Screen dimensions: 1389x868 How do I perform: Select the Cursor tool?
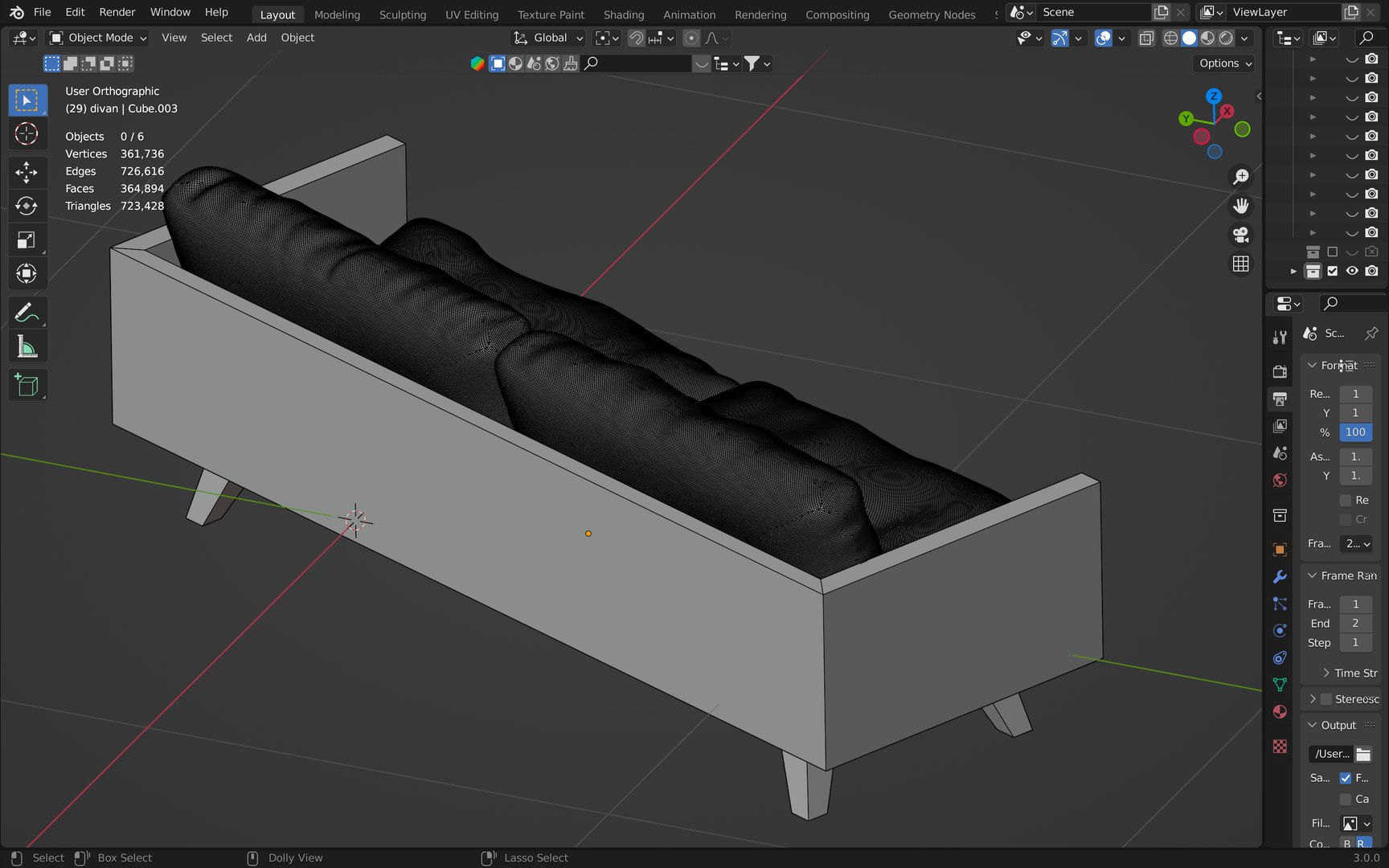pos(27,133)
